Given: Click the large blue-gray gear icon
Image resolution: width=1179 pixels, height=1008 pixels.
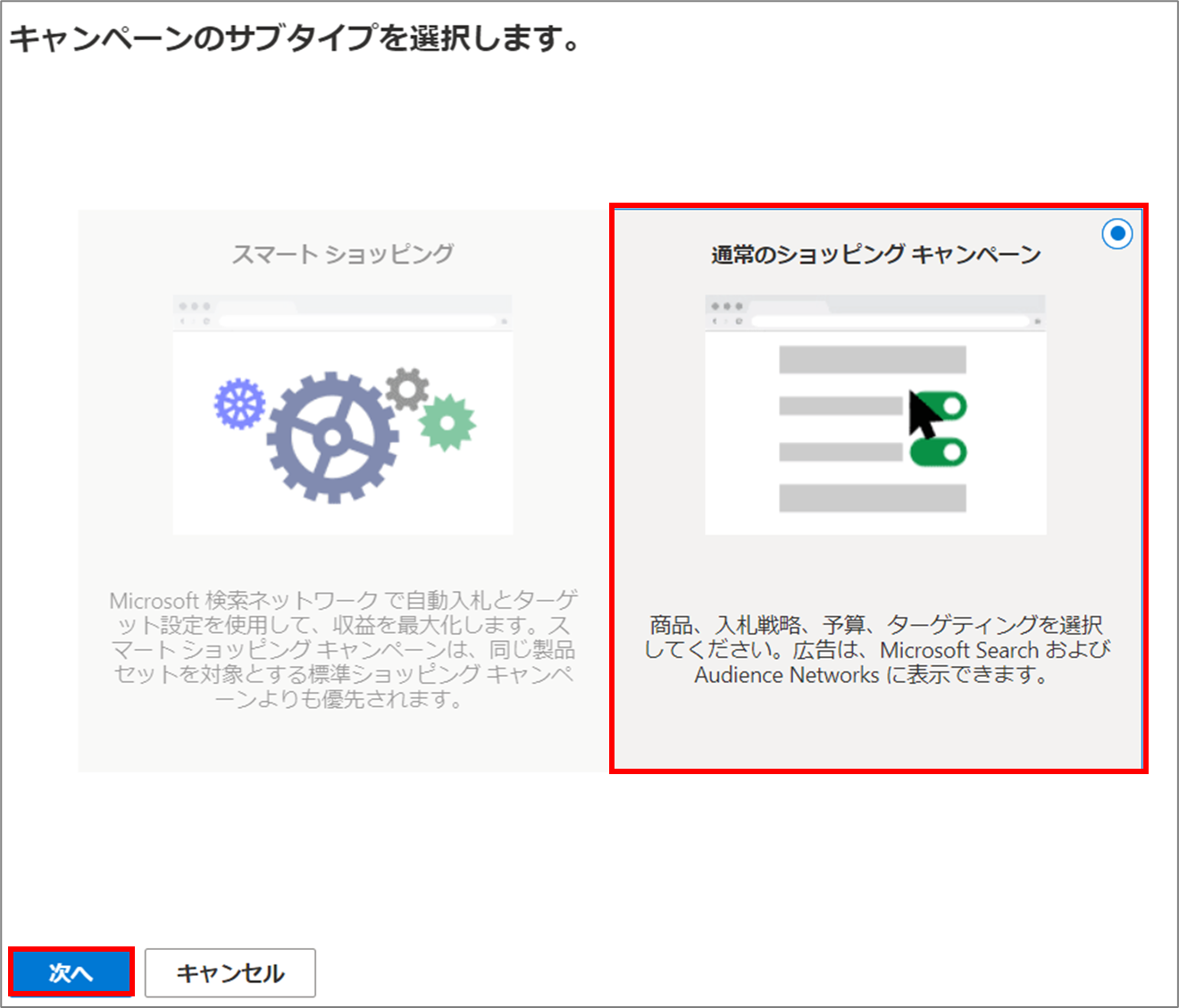Looking at the screenshot, I should (x=332, y=437).
